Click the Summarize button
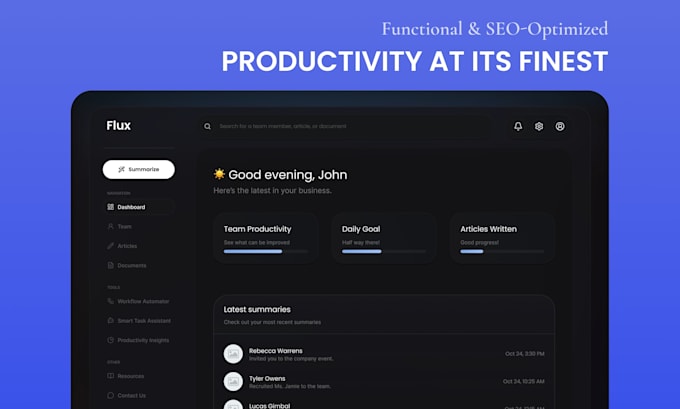680x409 pixels. point(139,169)
